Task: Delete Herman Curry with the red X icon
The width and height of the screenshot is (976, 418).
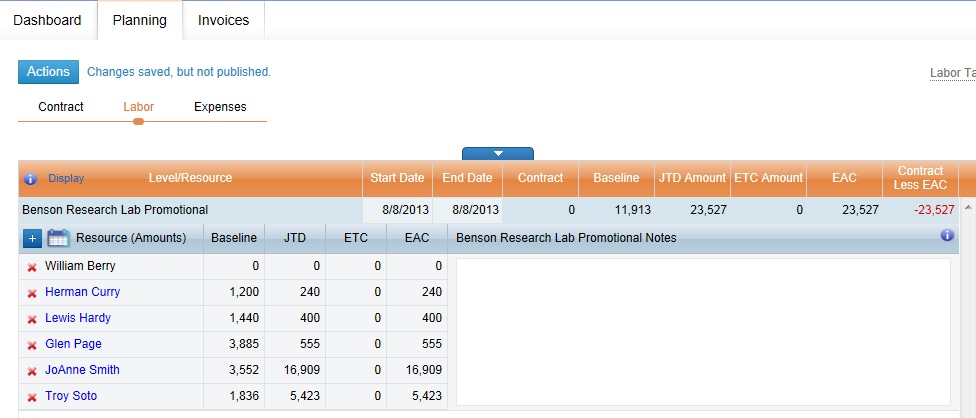Action: [x=32, y=293]
